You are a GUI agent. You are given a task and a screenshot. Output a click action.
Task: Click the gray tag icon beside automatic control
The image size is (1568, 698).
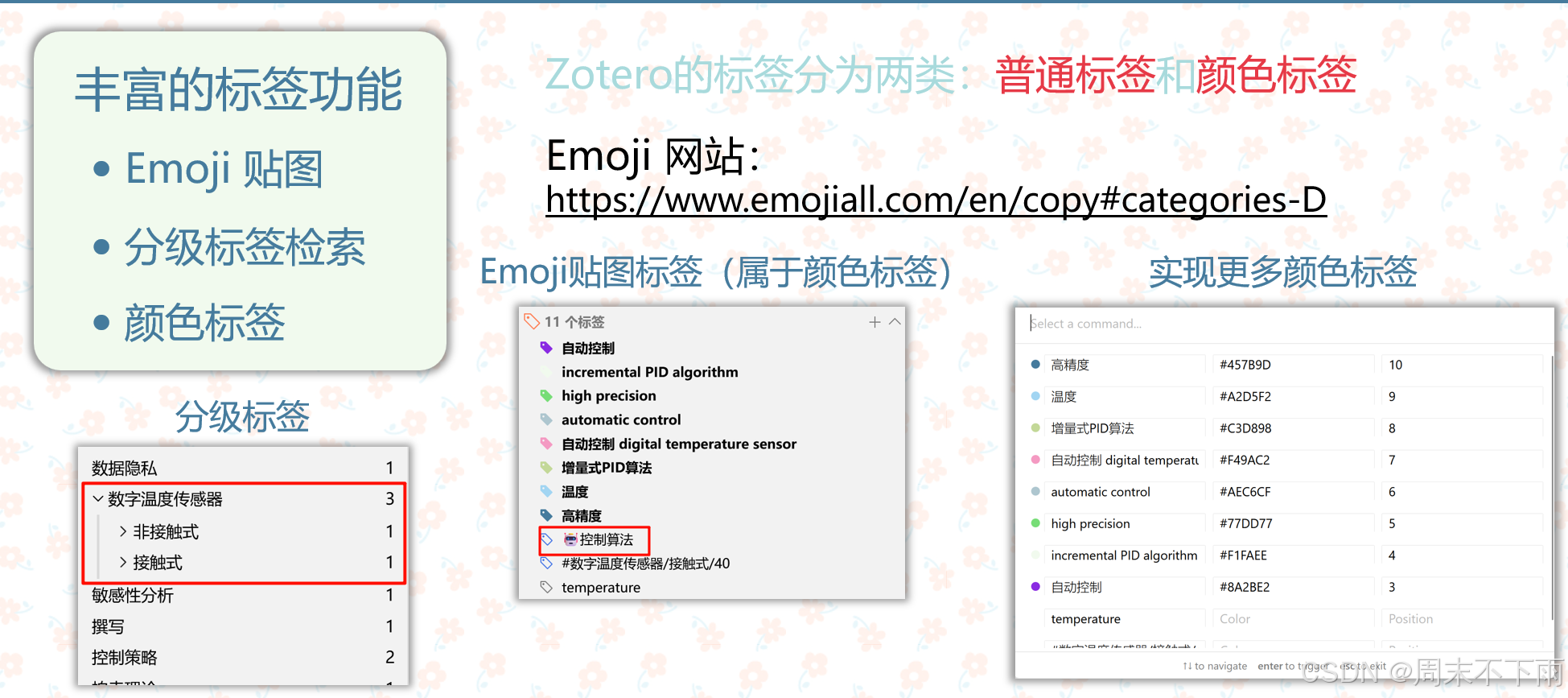(546, 419)
